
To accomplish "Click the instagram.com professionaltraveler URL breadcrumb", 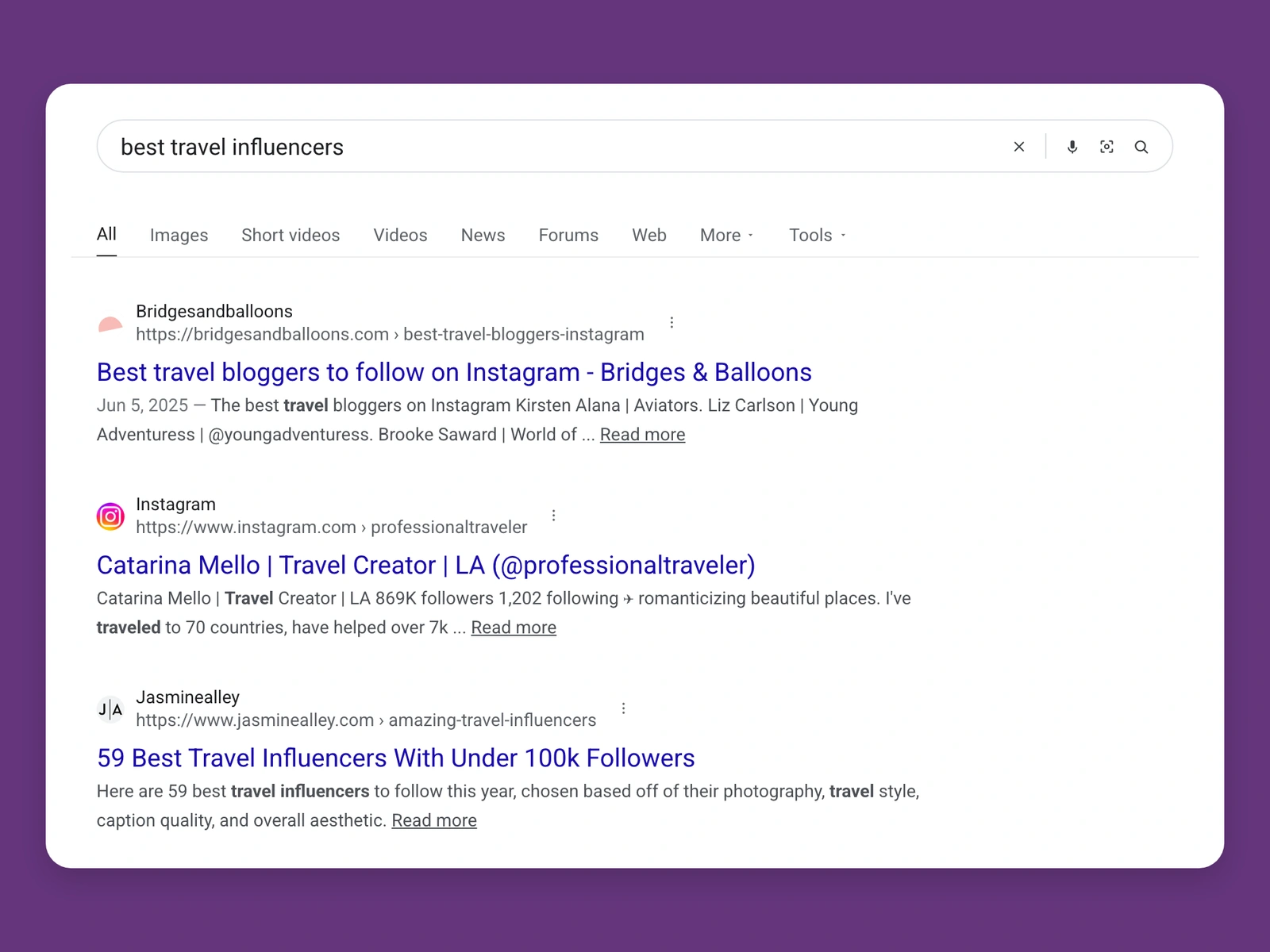I will pyautogui.click(x=331, y=527).
